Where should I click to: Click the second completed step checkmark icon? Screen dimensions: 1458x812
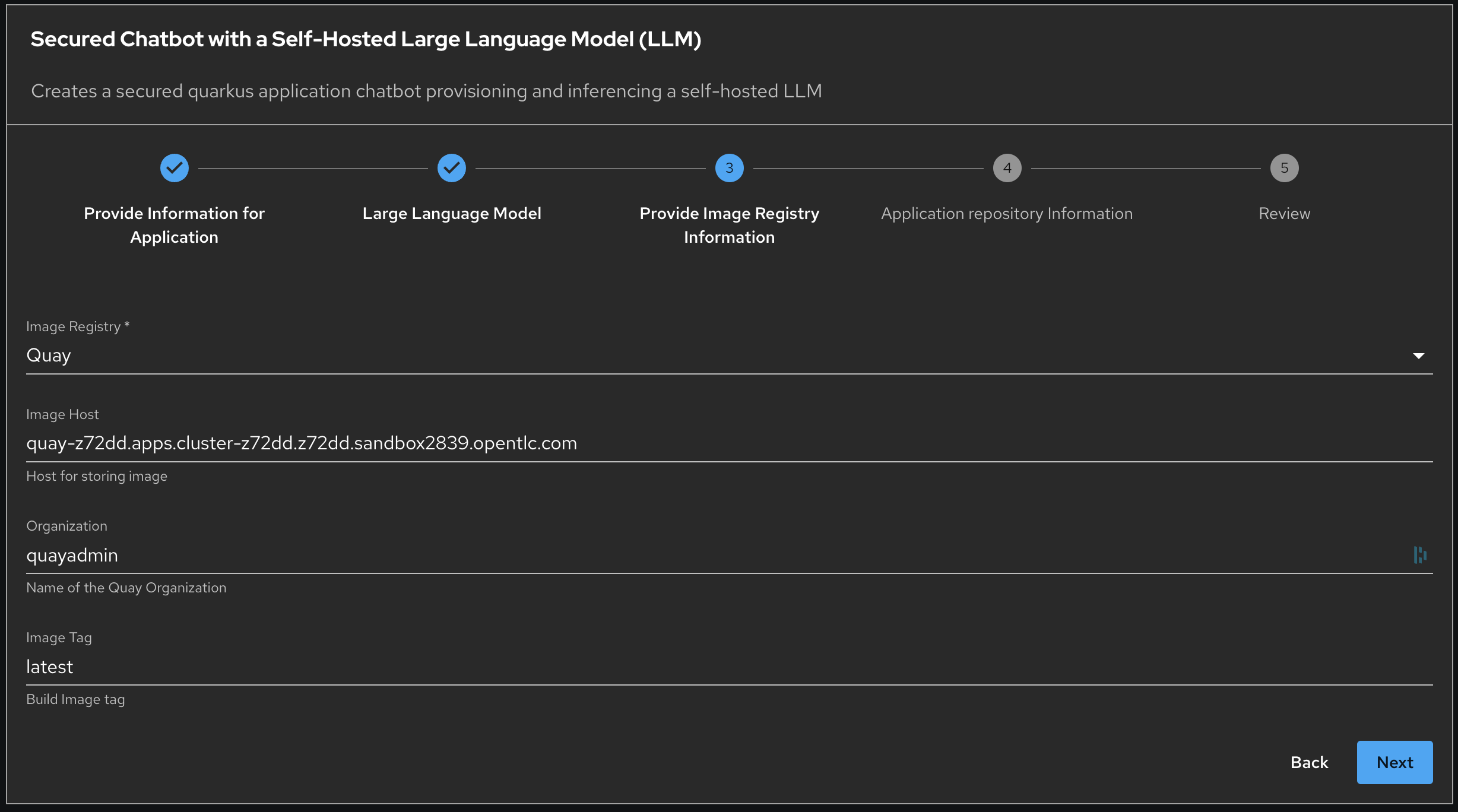(x=452, y=168)
